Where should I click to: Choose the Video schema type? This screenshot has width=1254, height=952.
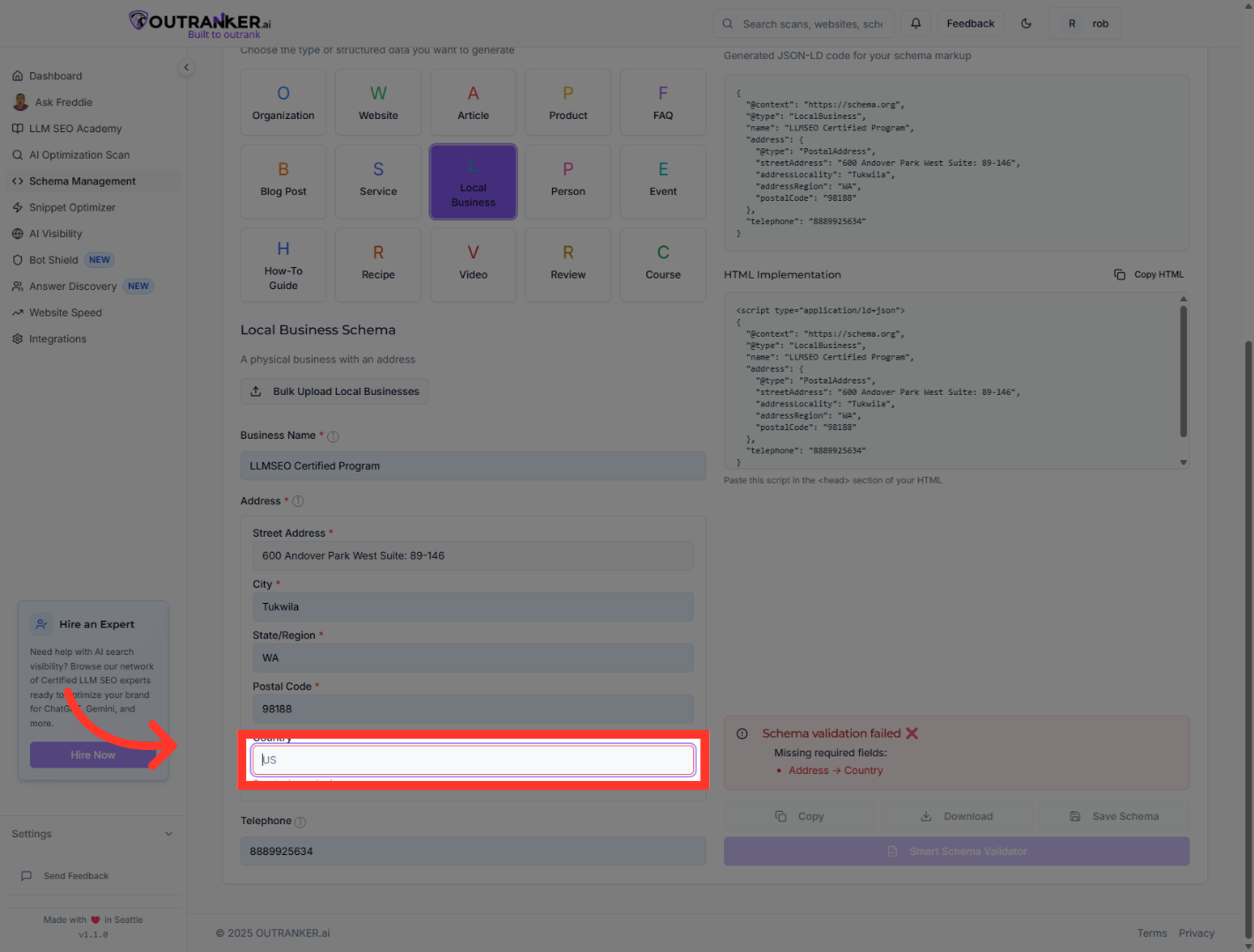click(x=474, y=265)
